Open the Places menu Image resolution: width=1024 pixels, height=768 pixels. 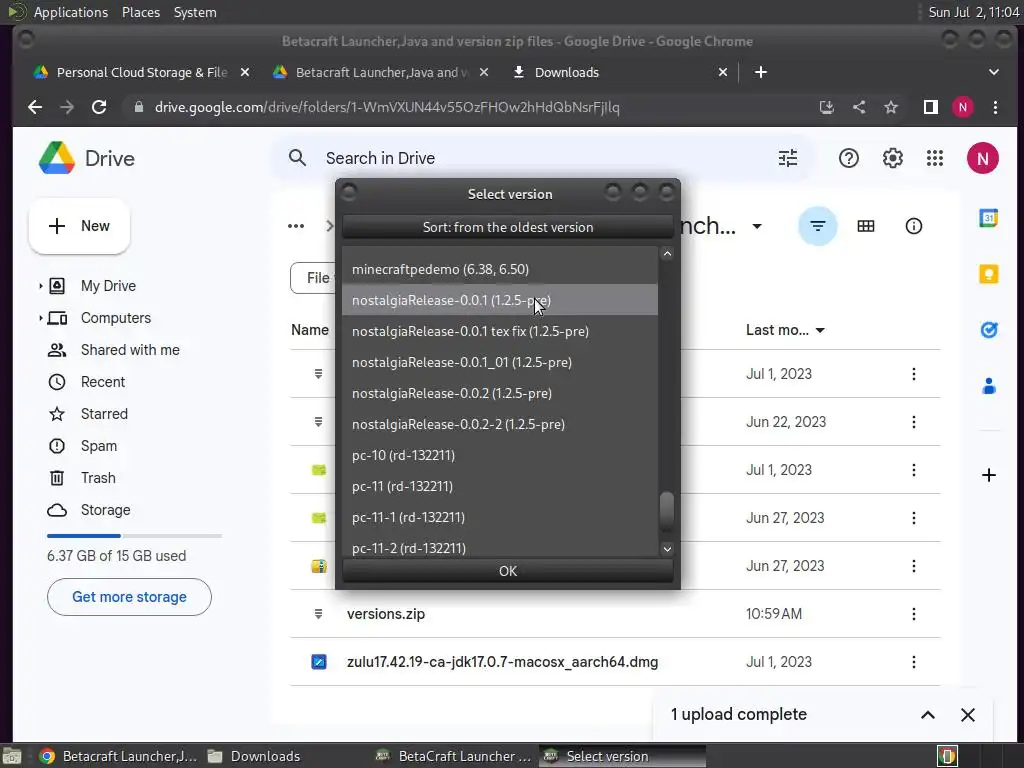pyautogui.click(x=140, y=12)
